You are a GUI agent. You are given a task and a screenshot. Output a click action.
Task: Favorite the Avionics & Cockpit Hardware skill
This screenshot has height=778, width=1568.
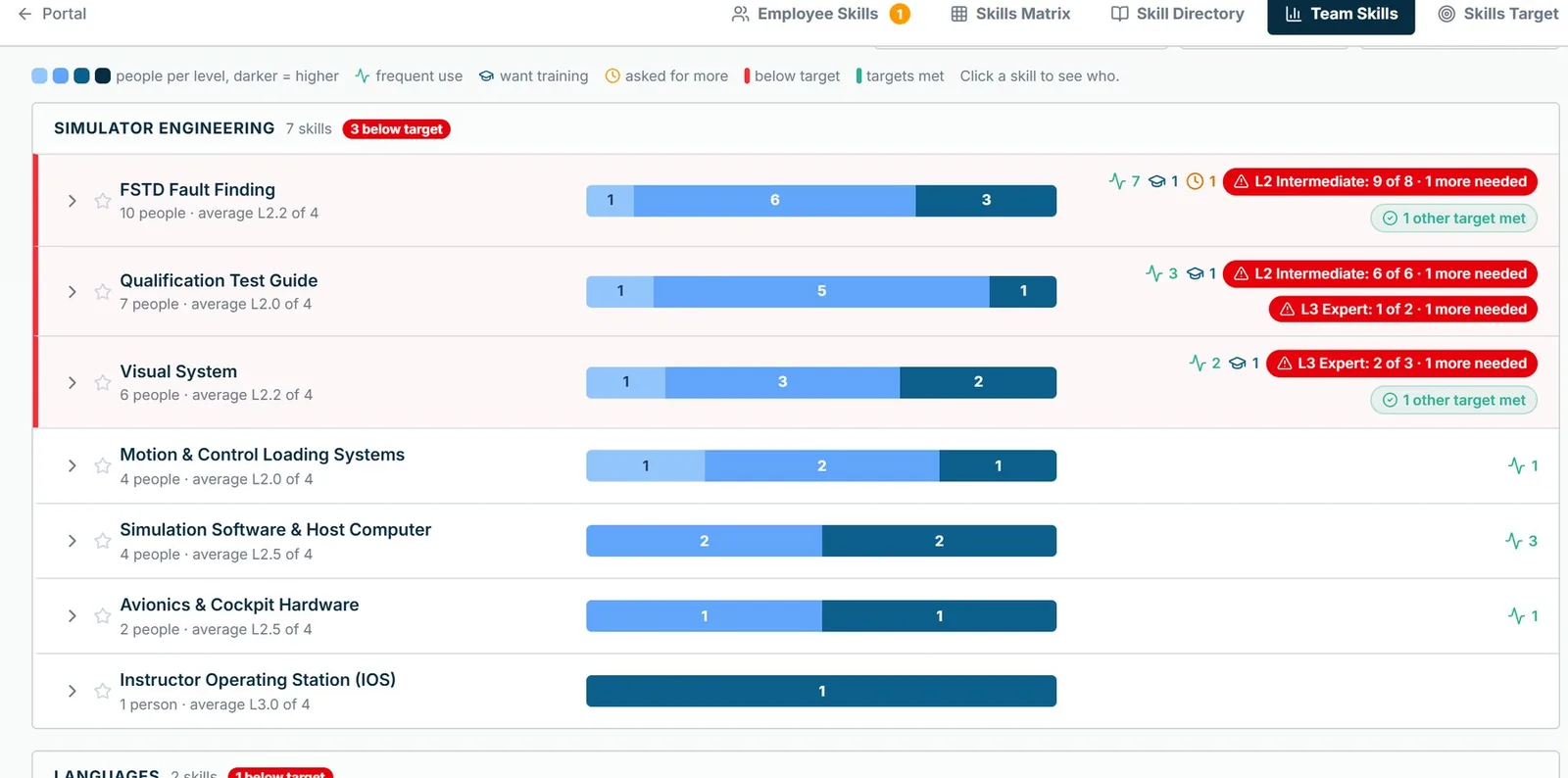102,616
